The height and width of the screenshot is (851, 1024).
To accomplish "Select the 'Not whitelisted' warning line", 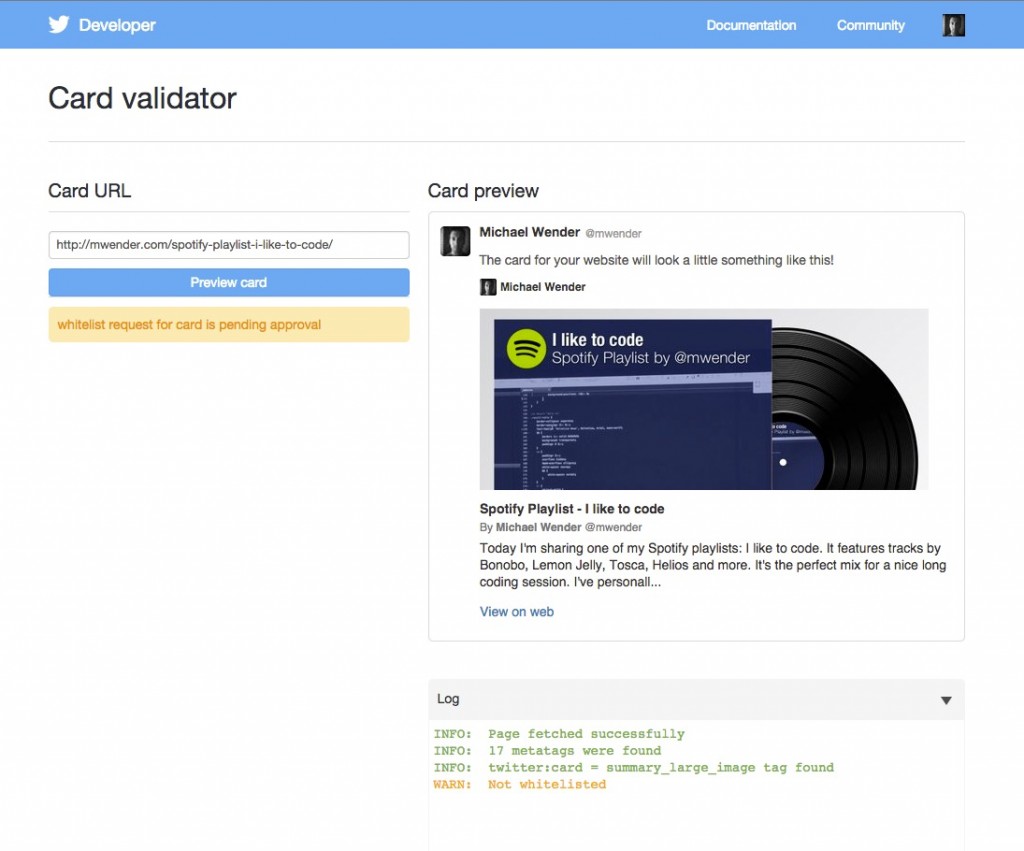I will pyautogui.click(x=520, y=784).
